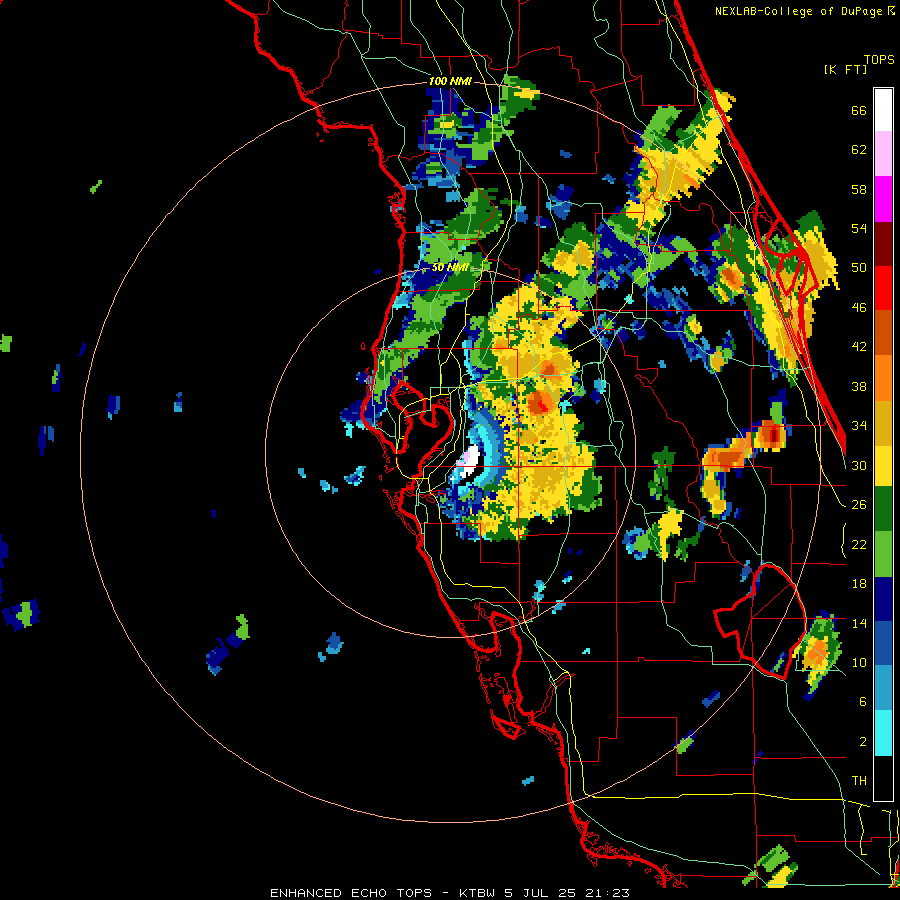The image size is (900, 900).
Task: Select the 18 value on legend
Action: tap(859, 584)
